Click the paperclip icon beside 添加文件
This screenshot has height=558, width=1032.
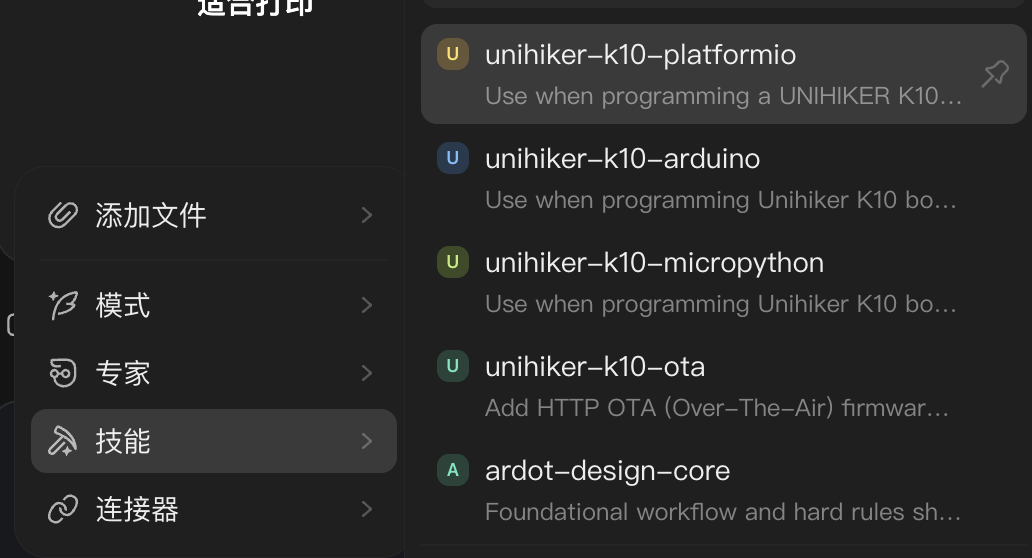(63, 215)
